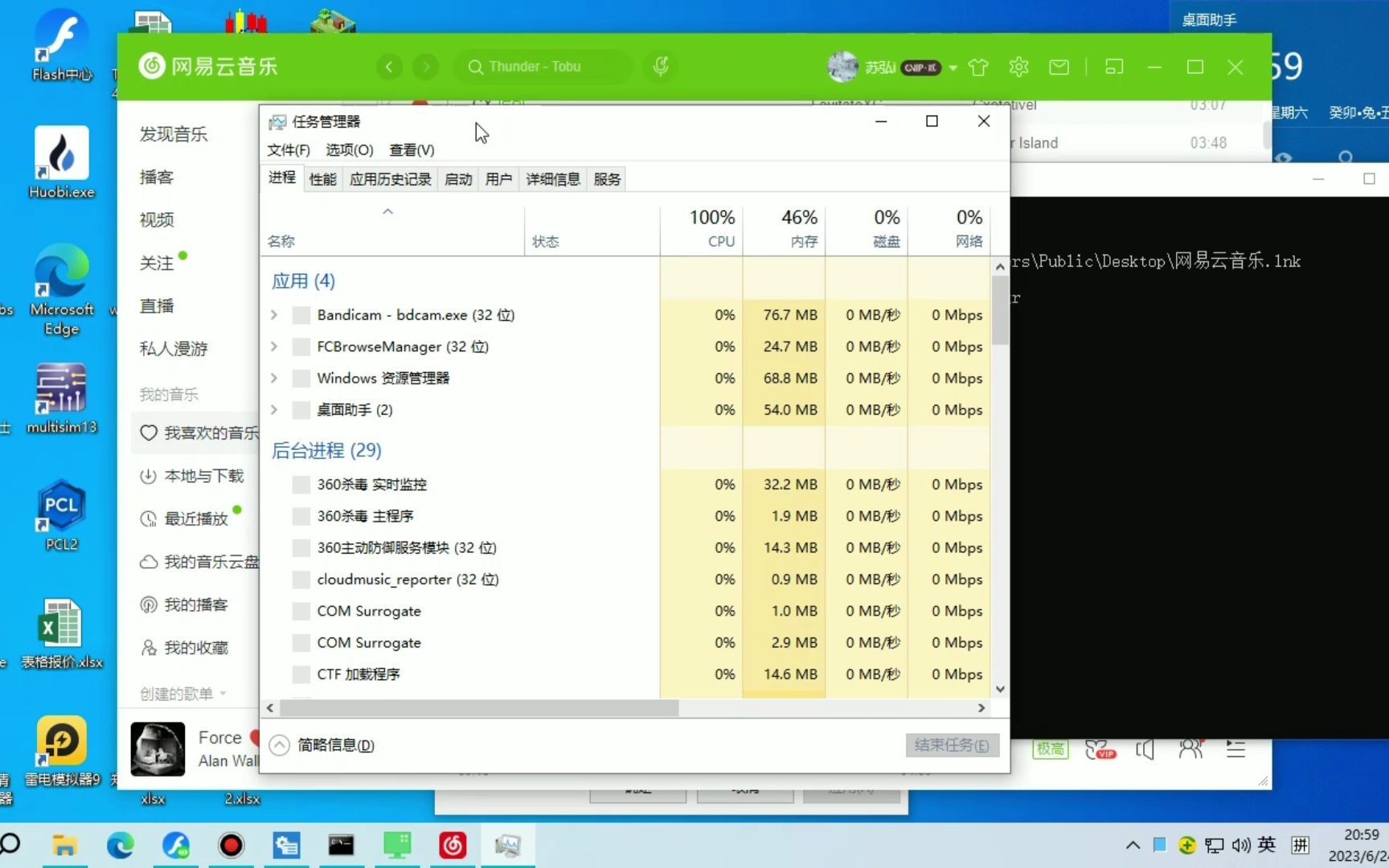
Task: Open the user avatar in NetEase Music
Action: [x=842, y=67]
